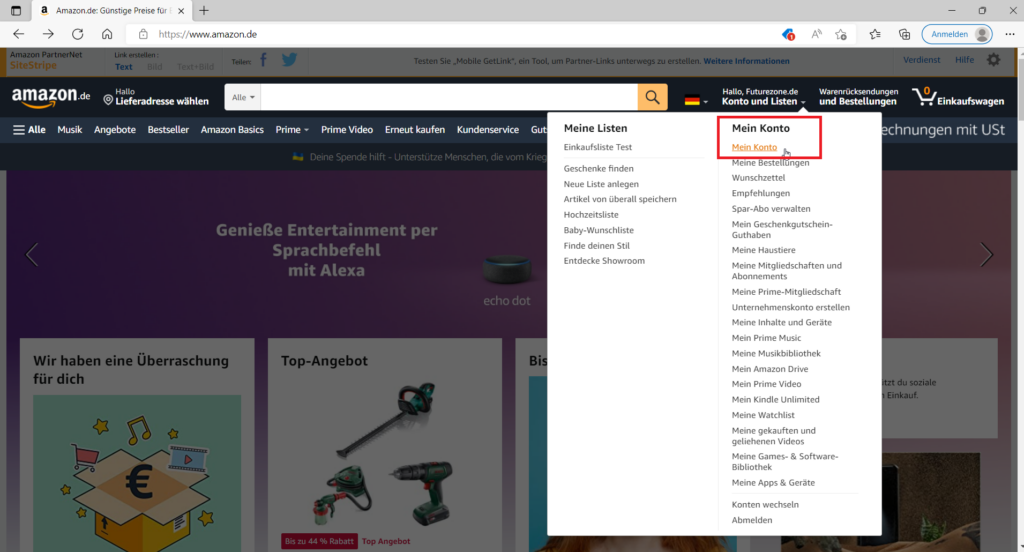The image size is (1024, 552).
Task: Click Lieferadresse wählen location button
Action: point(156,97)
